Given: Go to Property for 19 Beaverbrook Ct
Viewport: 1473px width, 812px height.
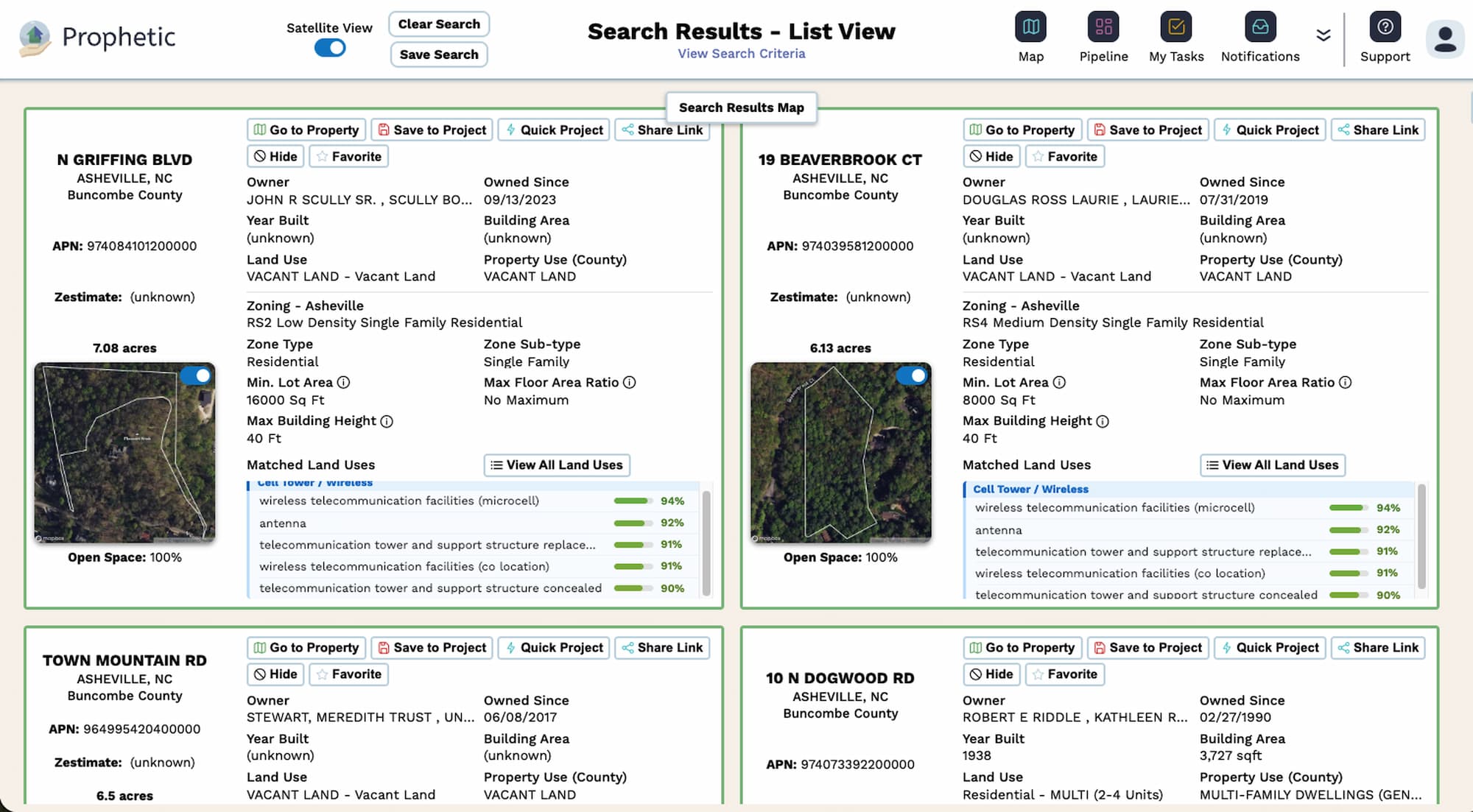Looking at the screenshot, I should tap(1022, 130).
